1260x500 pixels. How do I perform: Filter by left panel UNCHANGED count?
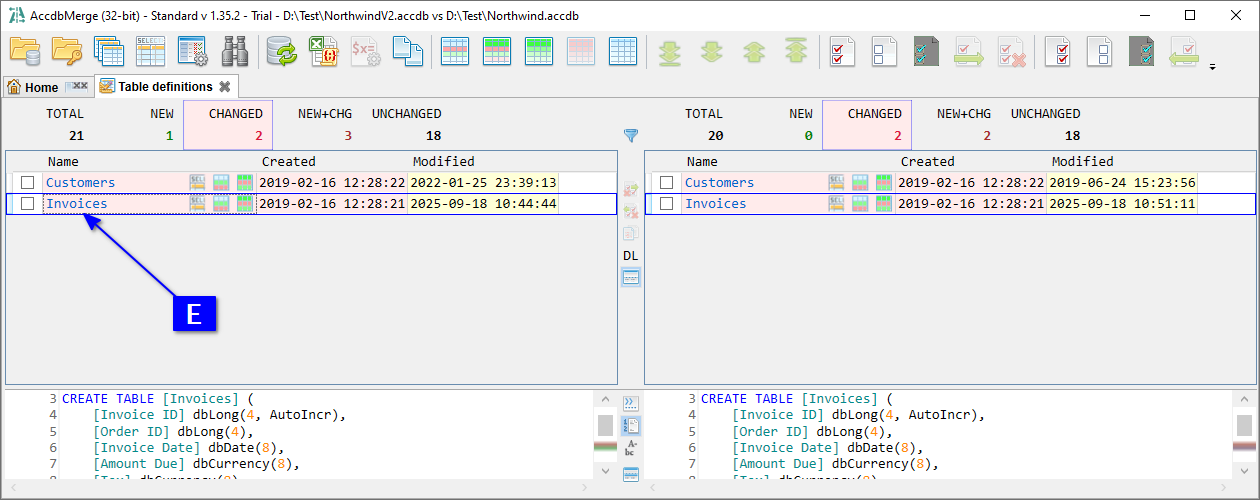[407, 125]
